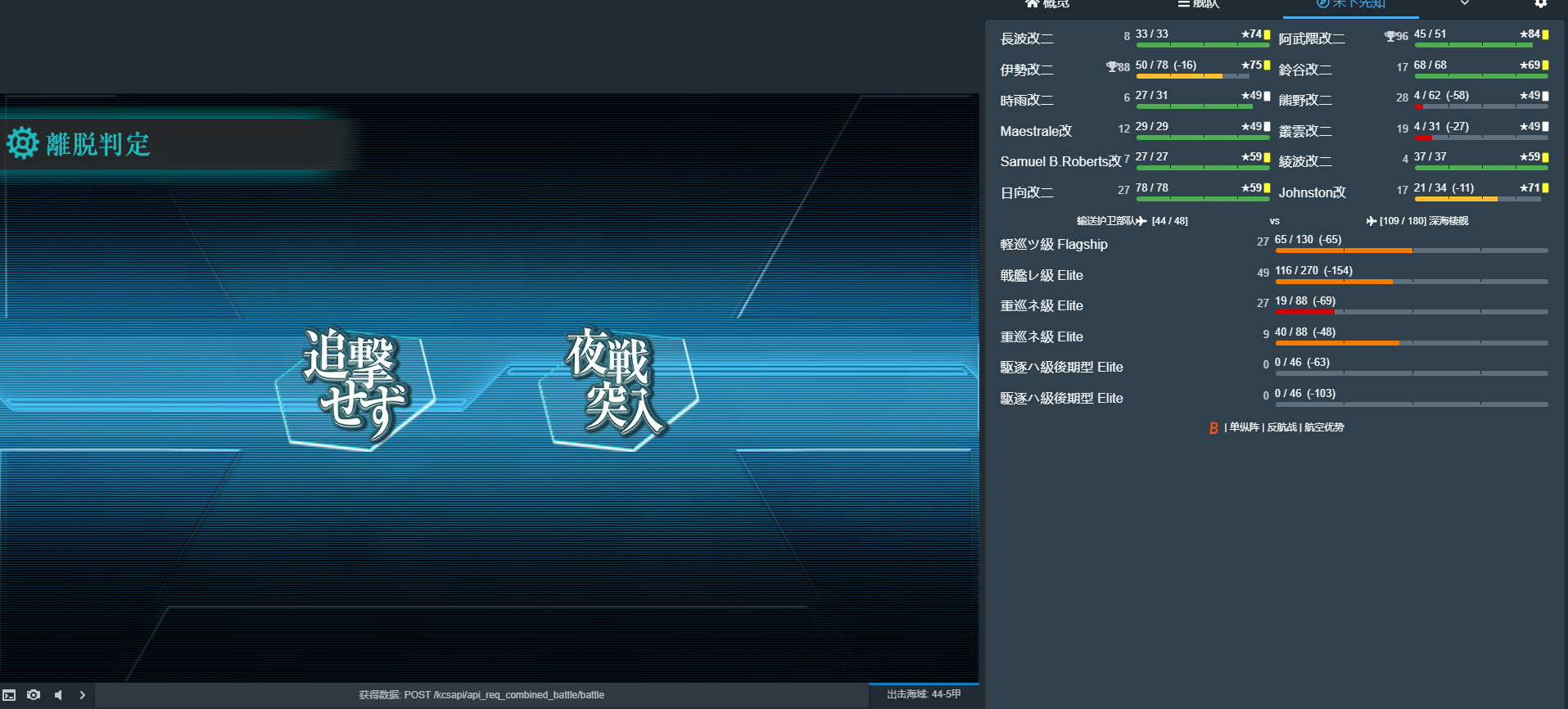Click the 65 / 130 (-65) HP of 軽巡ツ級
1568x709 pixels.
pos(1308,240)
